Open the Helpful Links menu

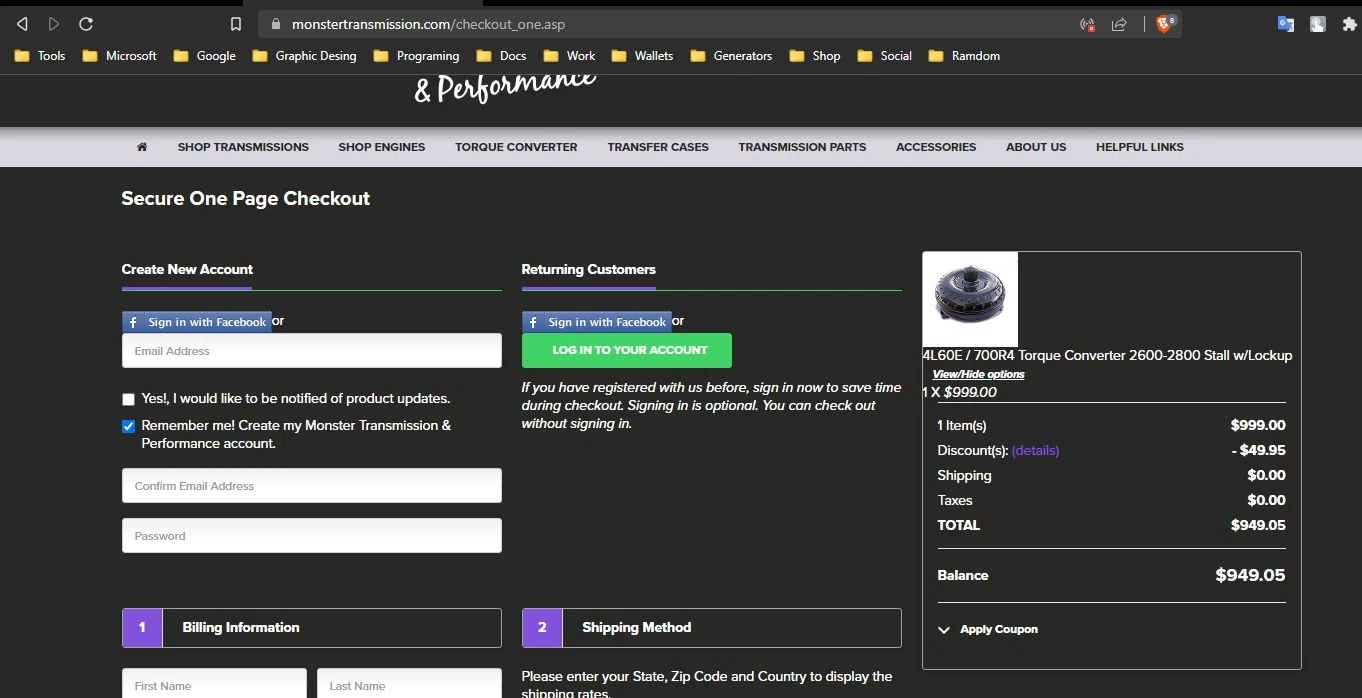click(x=1139, y=147)
